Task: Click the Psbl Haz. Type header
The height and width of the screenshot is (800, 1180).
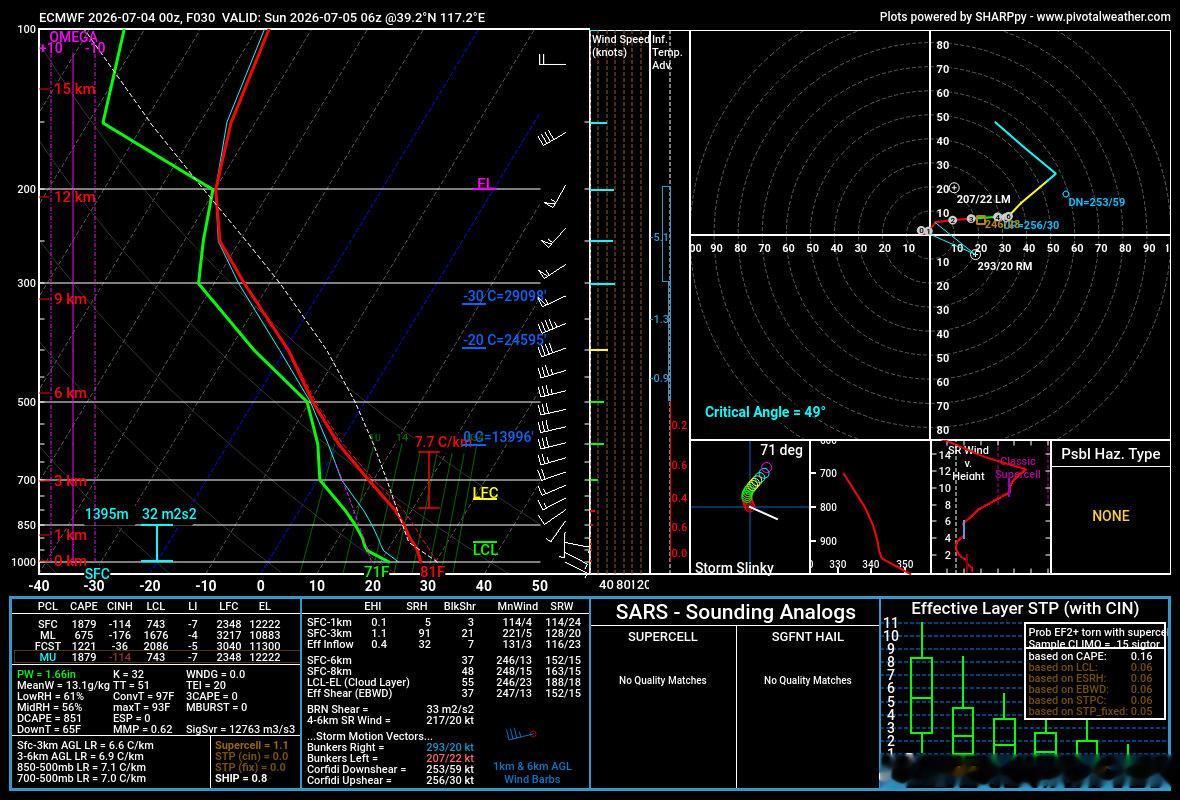Action: click(x=1110, y=454)
